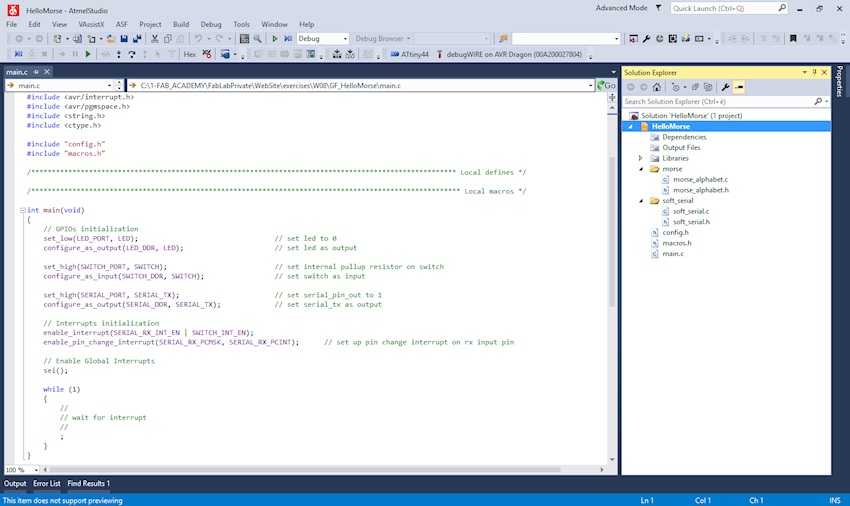This screenshot has width=850, height=506.
Task: Click the Save icon in the toolbar
Action: [124, 39]
